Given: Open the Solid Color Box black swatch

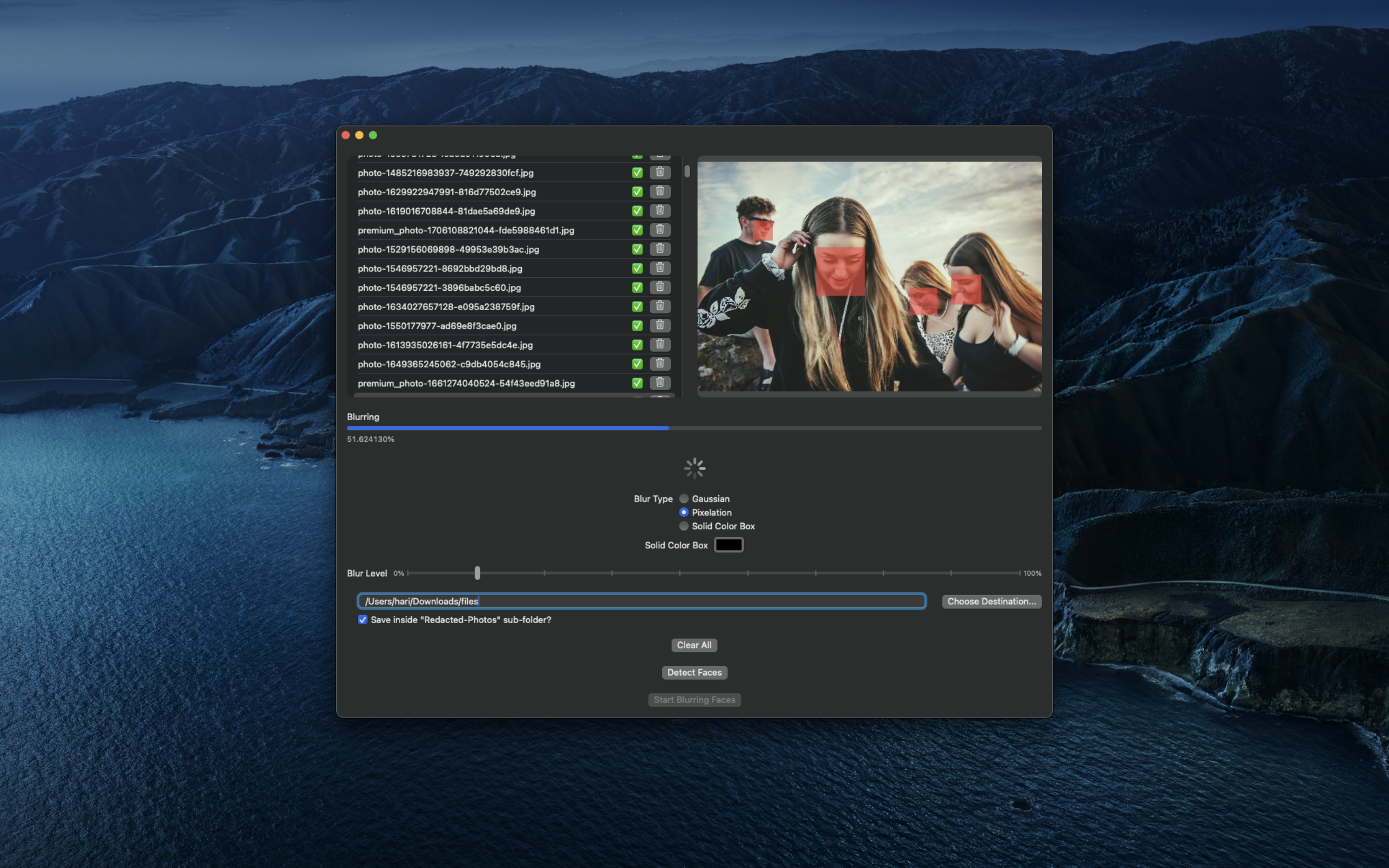Looking at the screenshot, I should click(728, 545).
